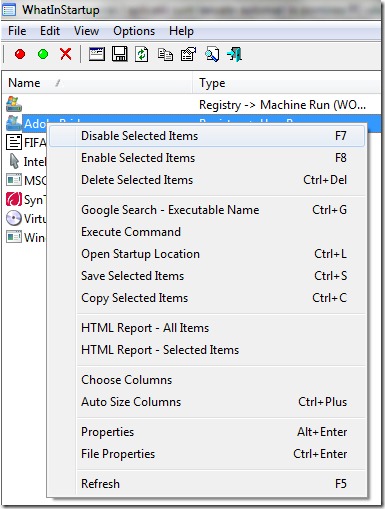The image size is (385, 509).
Task: Select the first row's Windows startup icon
Action: pyautogui.click(x=14, y=104)
